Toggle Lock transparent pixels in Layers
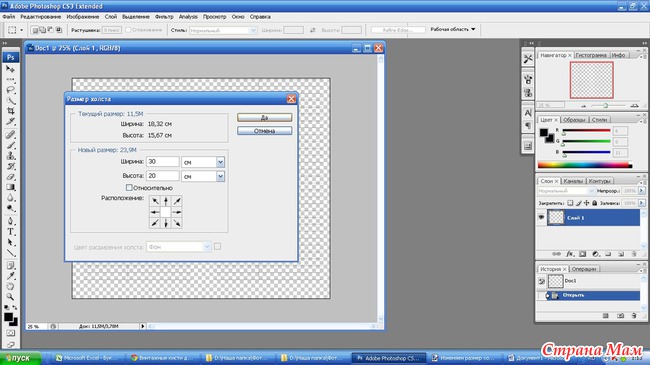 click(x=570, y=203)
